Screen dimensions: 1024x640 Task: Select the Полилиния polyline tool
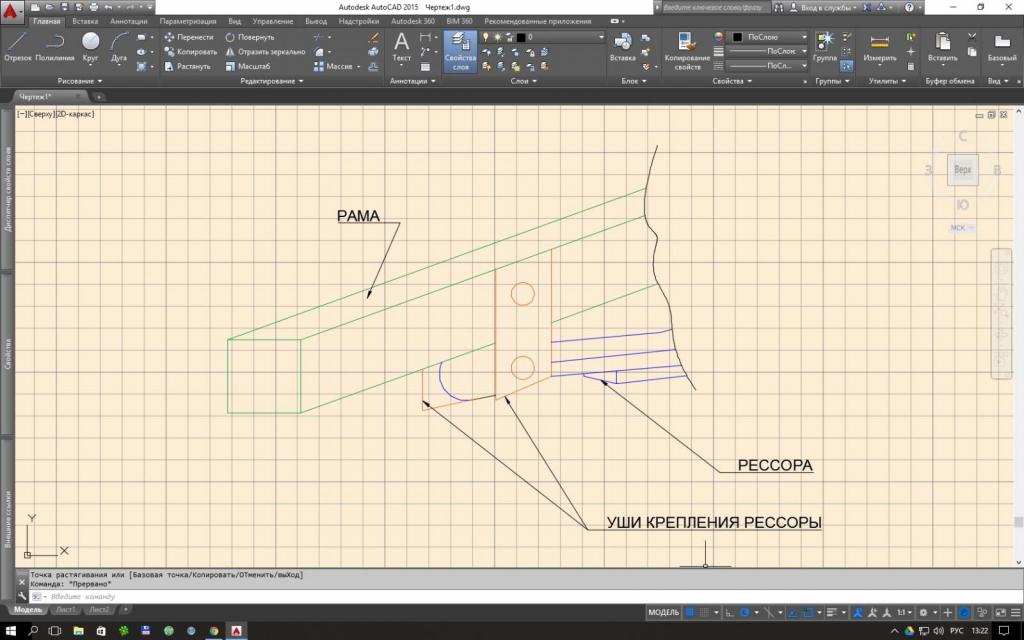click(x=54, y=46)
